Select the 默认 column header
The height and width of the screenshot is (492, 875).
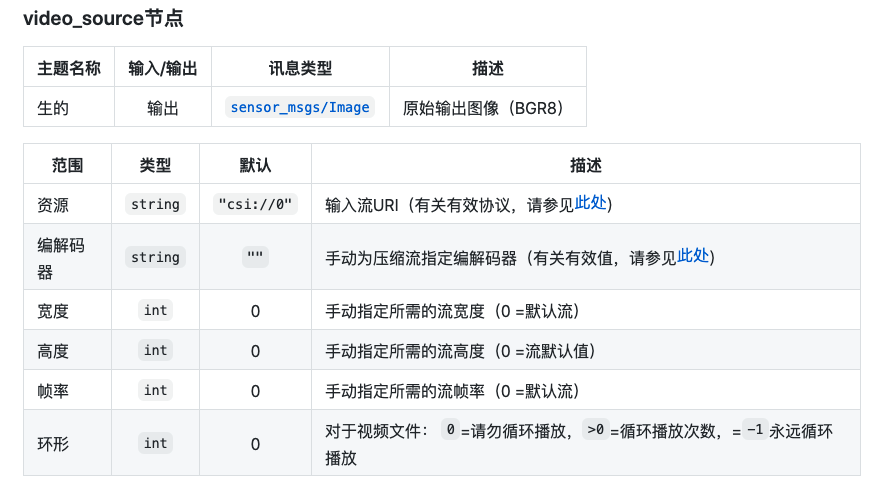255,165
